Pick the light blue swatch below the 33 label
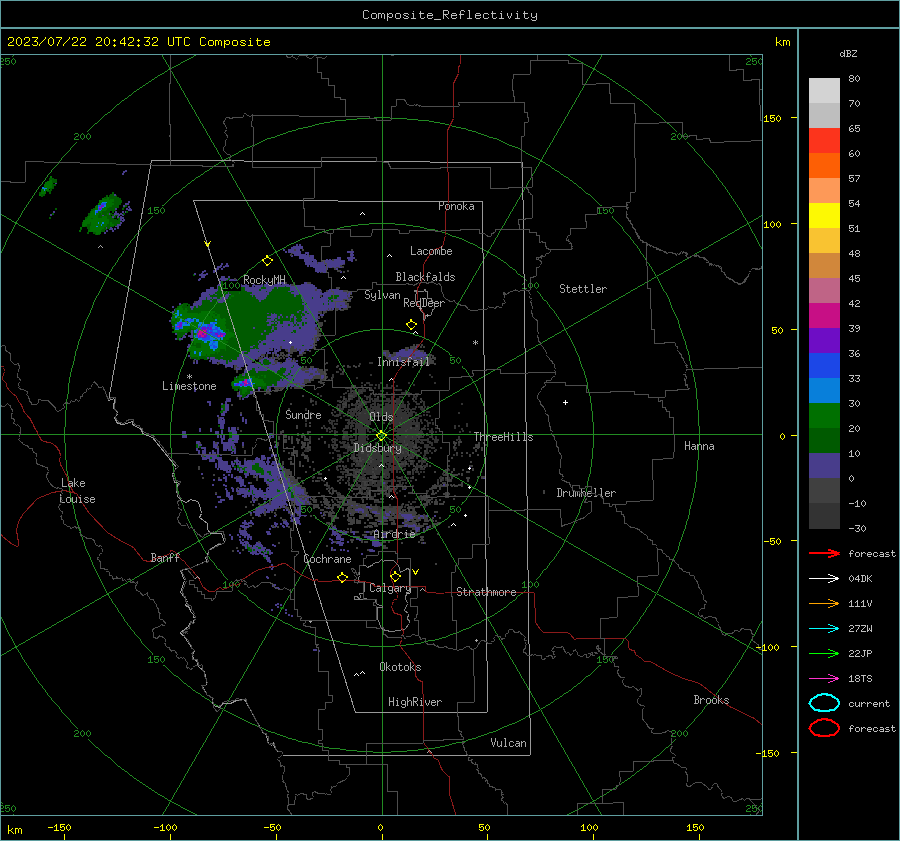The image size is (900, 841). click(x=824, y=391)
